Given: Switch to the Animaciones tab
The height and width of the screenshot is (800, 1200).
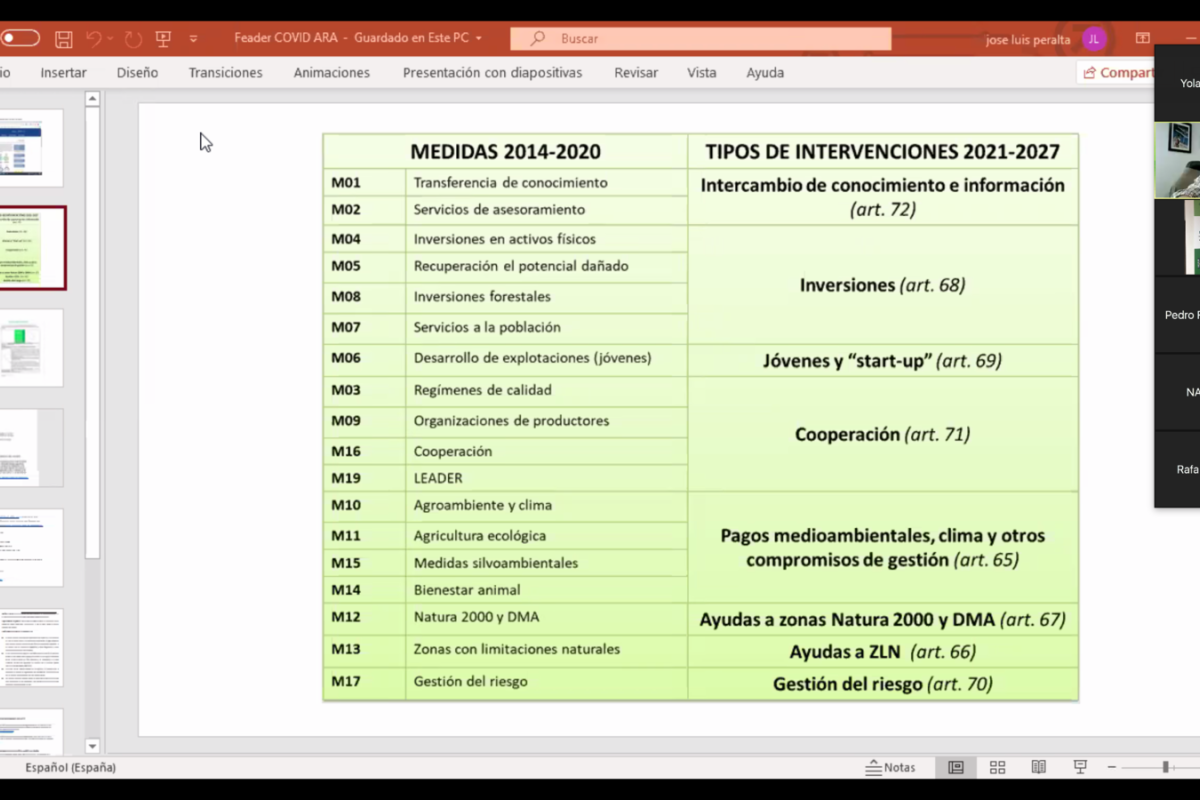Looking at the screenshot, I should click(x=331, y=72).
